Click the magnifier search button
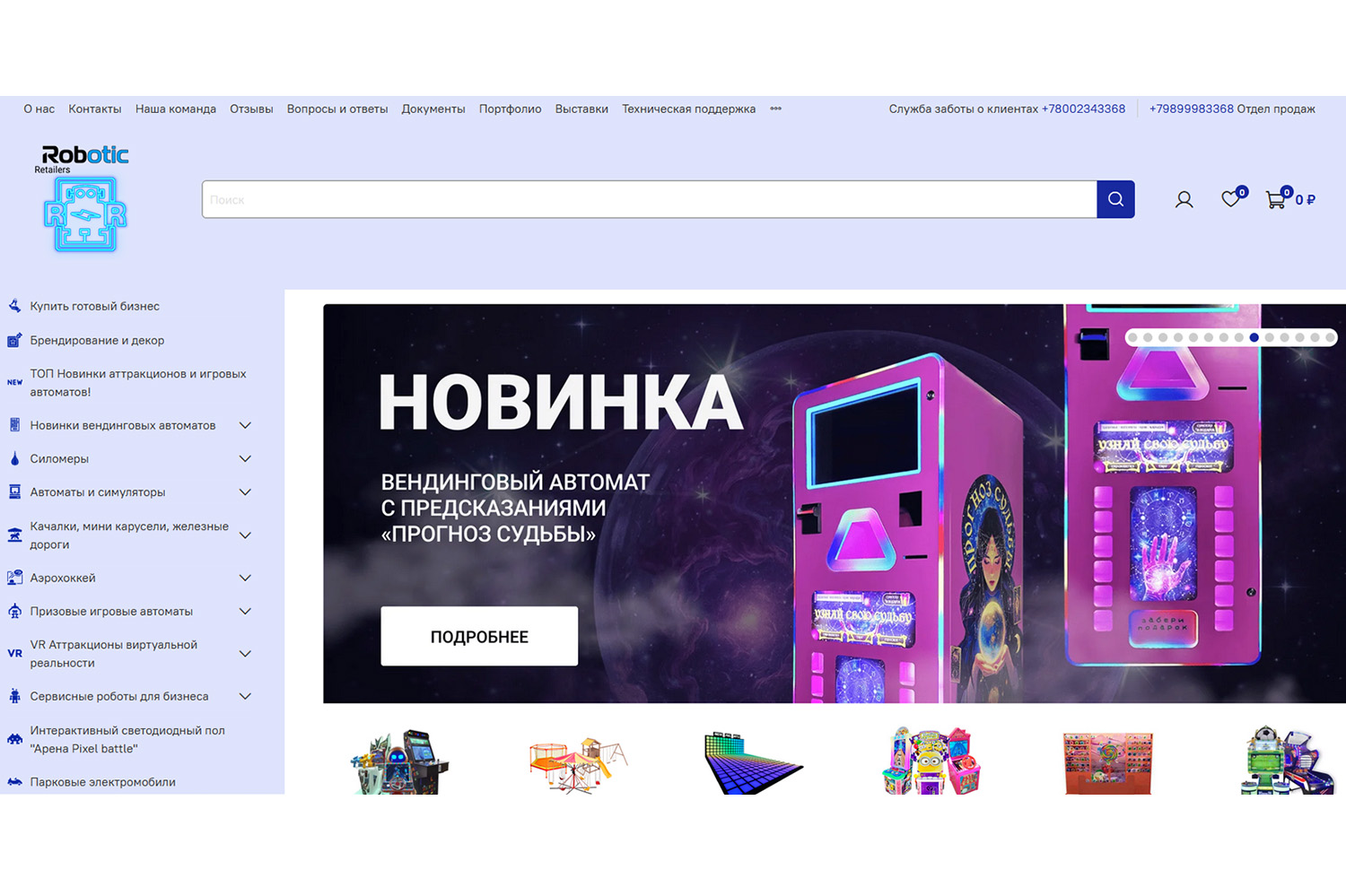This screenshot has height=896, width=1346. 1115,199
